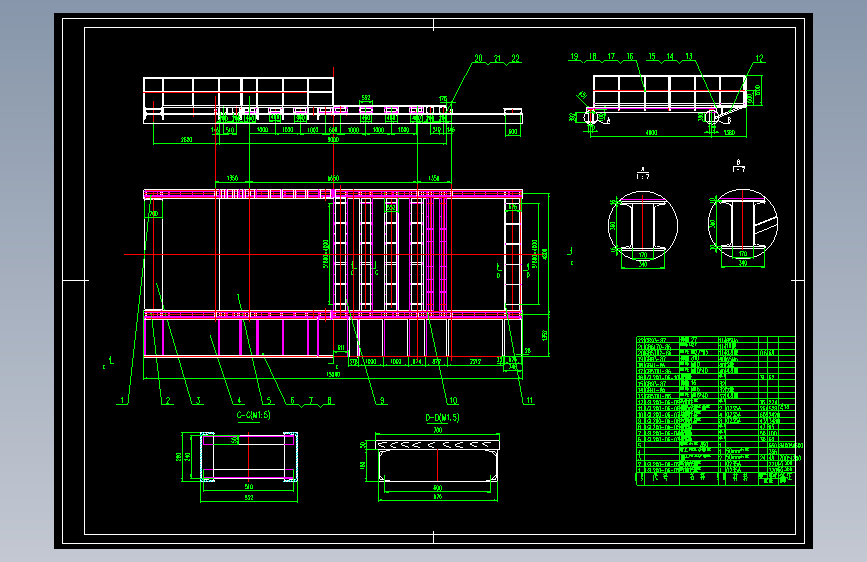The height and width of the screenshot is (562, 867).
Task: Click the detail B circular I-beam view
Action: (743, 224)
